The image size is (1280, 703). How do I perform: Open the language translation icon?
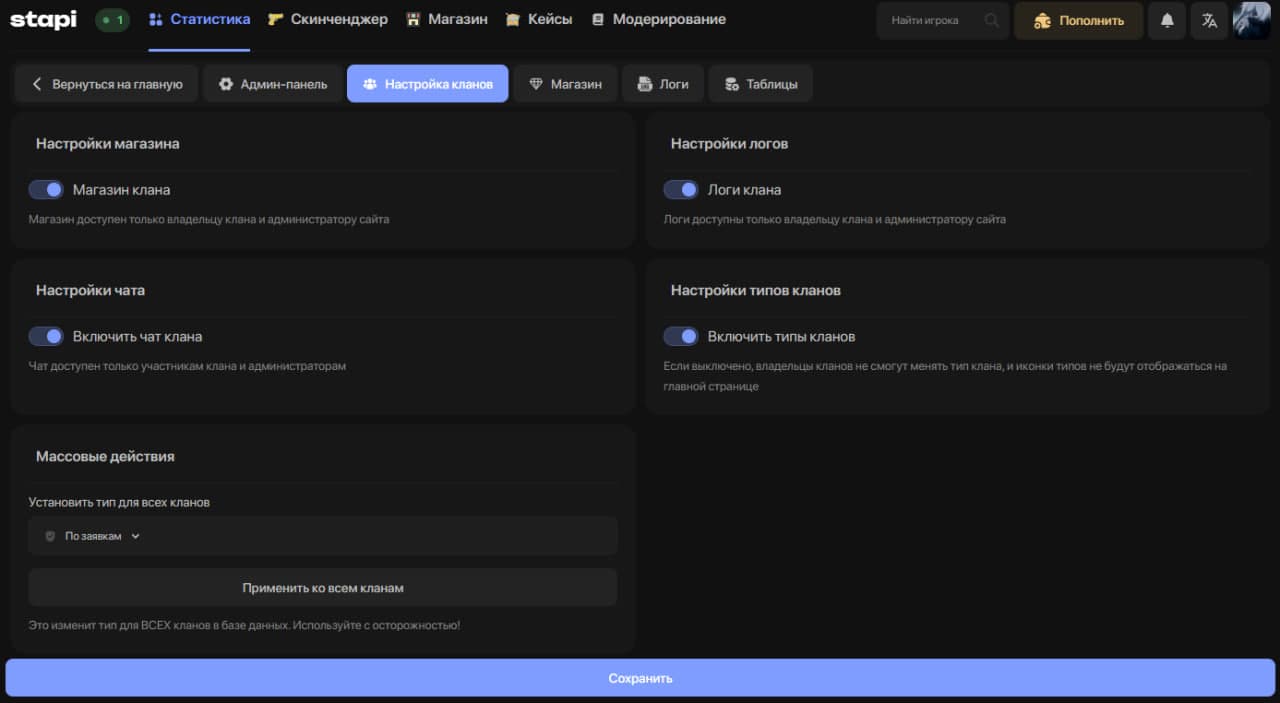[x=1209, y=20]
